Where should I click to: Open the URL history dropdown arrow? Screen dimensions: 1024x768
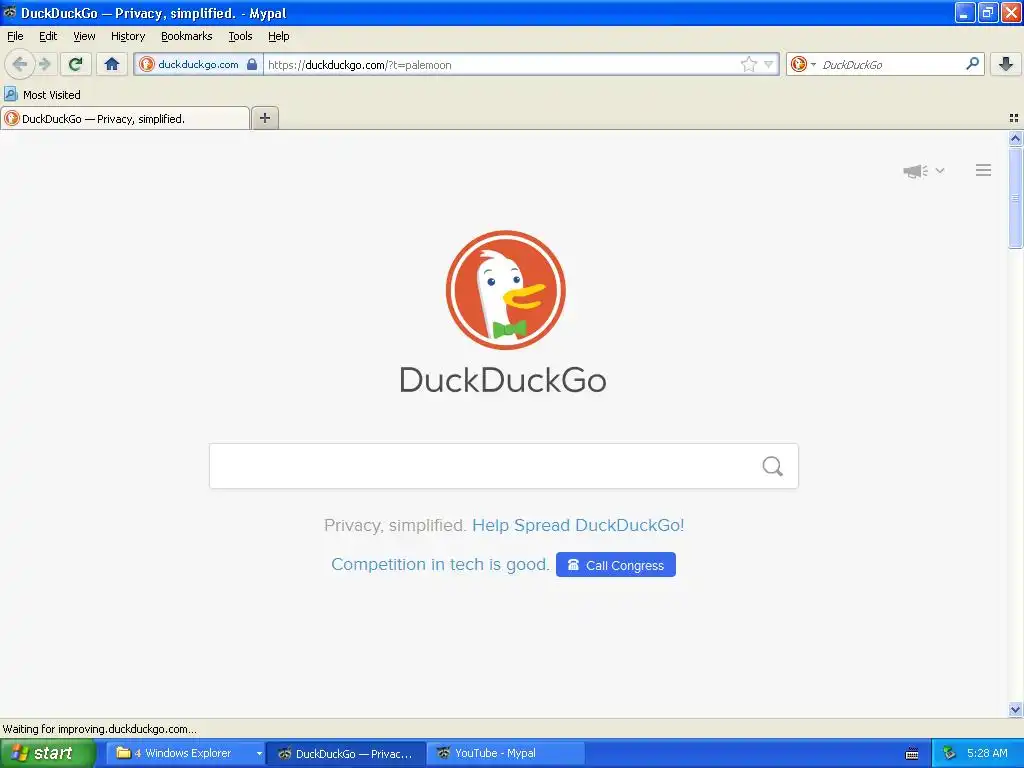pos(769,64)
